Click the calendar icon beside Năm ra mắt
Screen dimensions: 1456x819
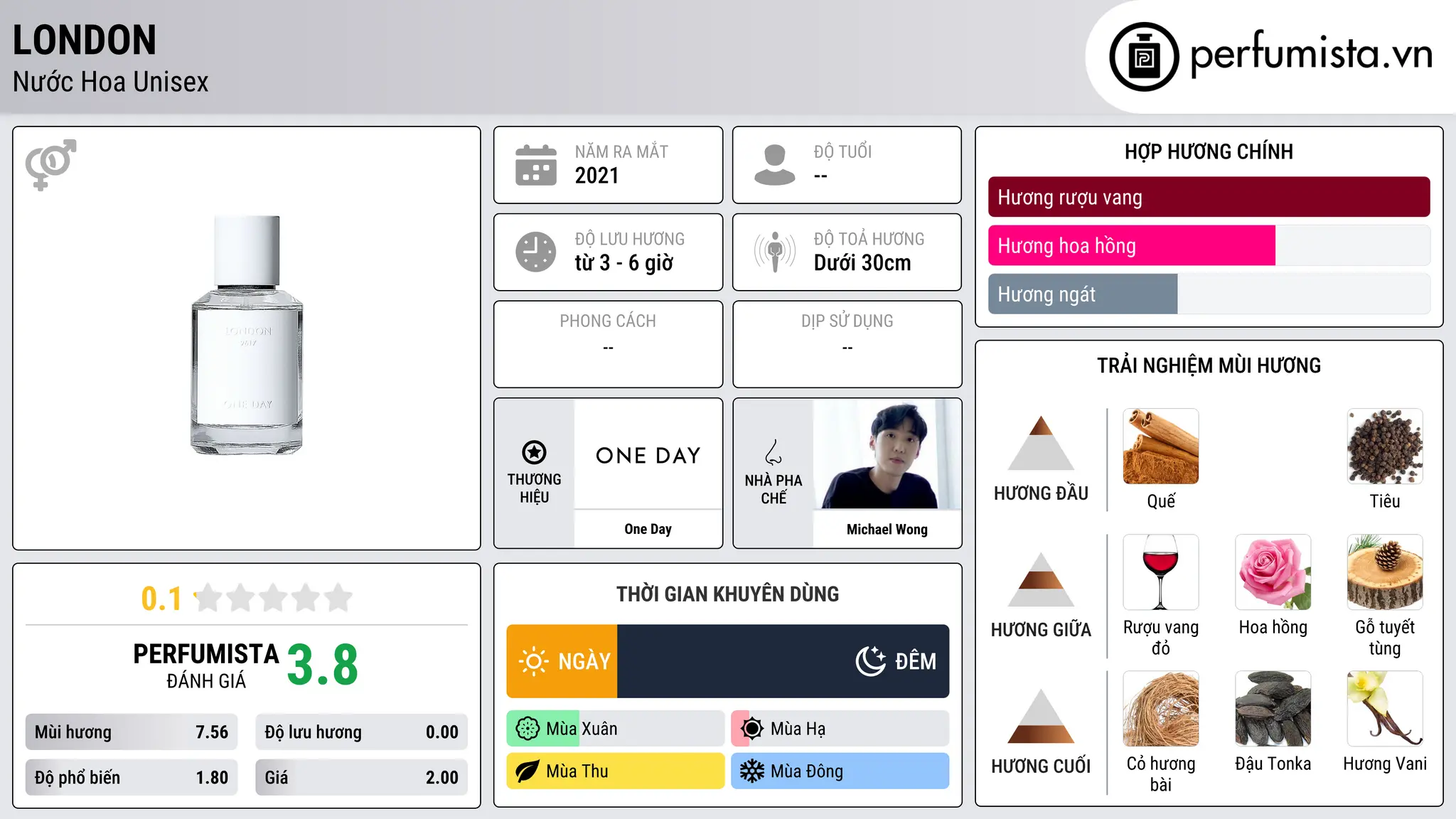[x=536, y=165]
